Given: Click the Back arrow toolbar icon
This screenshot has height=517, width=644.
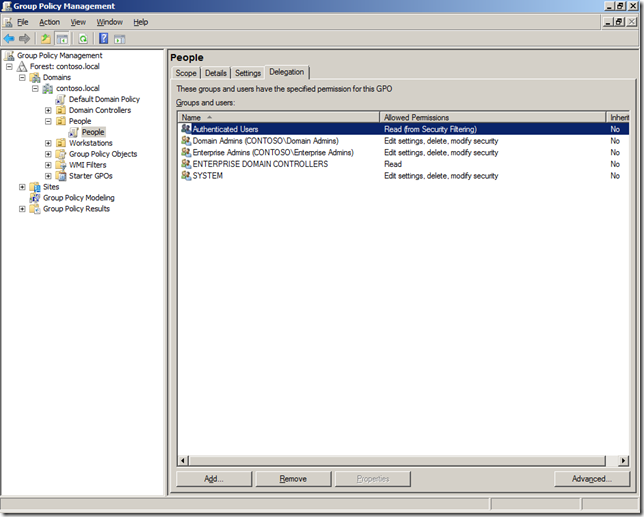Looking at the screenshot, I should click(9, 39).
